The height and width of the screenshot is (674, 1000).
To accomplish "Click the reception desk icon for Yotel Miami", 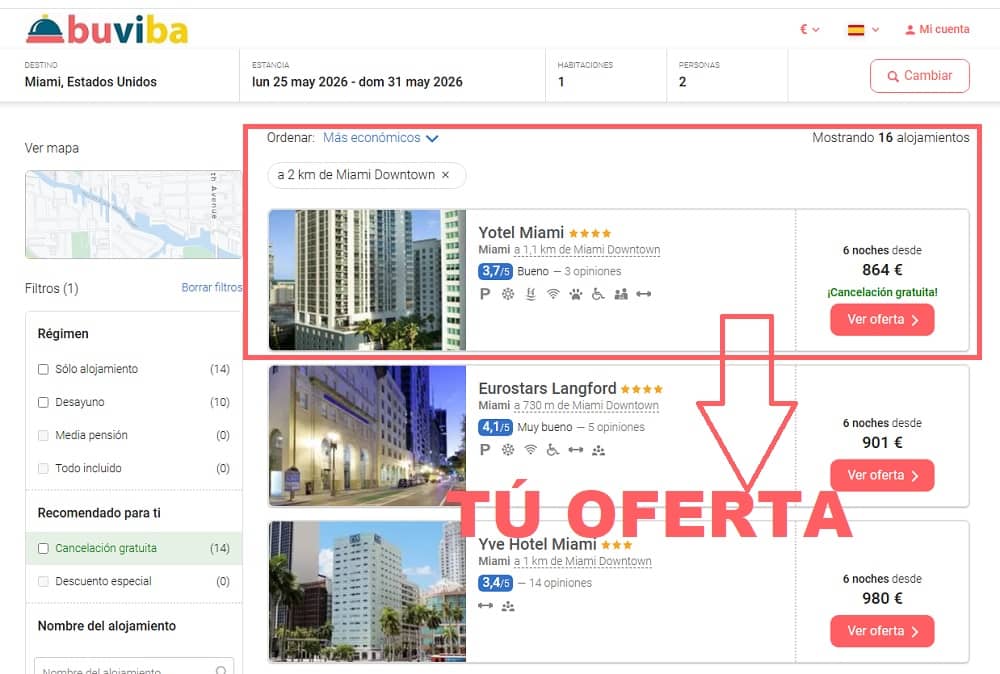I will tap(621, 294).
